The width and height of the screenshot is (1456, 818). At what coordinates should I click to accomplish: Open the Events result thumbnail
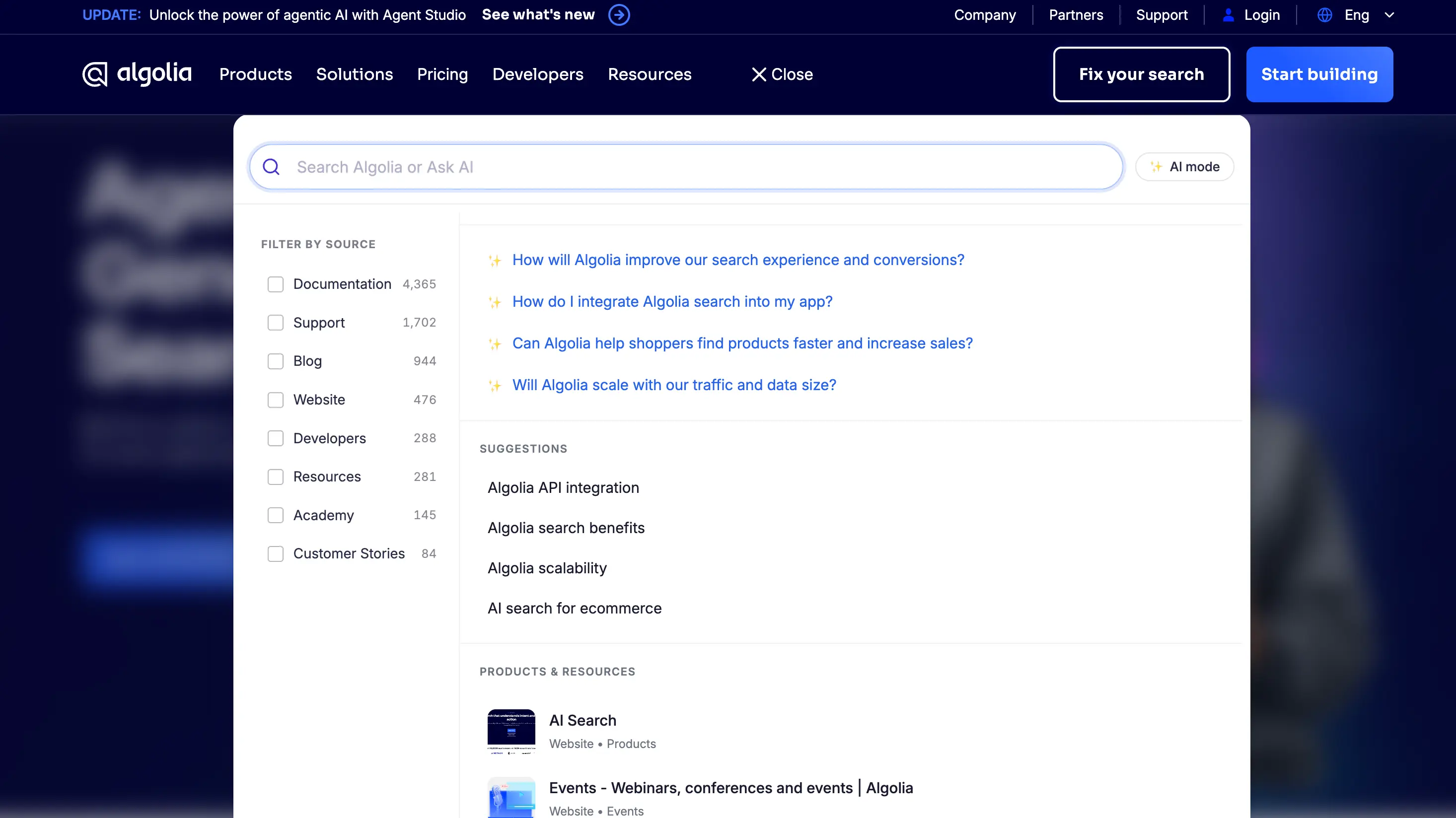click(x=511, y=798)
